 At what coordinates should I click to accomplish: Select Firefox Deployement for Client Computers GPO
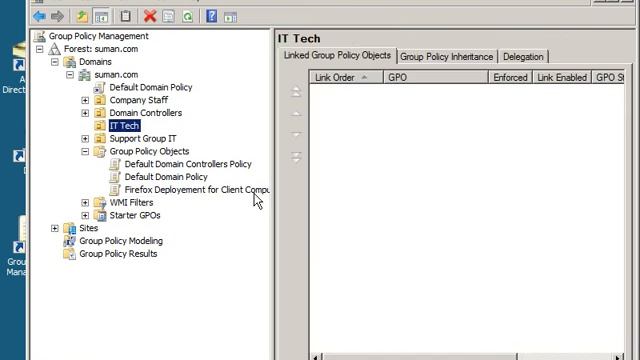pyautogui.click(x=196, y=190)
